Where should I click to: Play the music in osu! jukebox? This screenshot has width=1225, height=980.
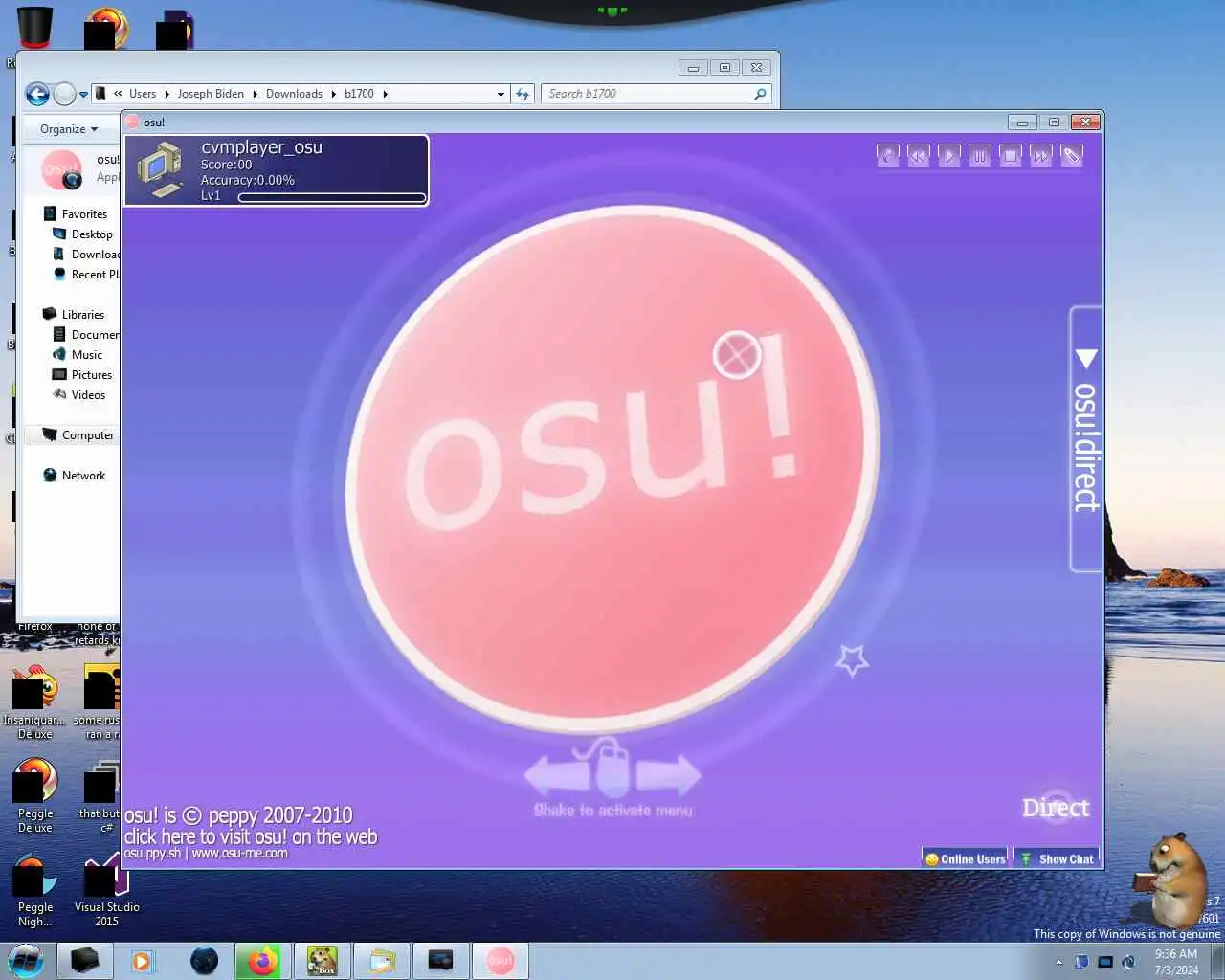coord(948,156)
